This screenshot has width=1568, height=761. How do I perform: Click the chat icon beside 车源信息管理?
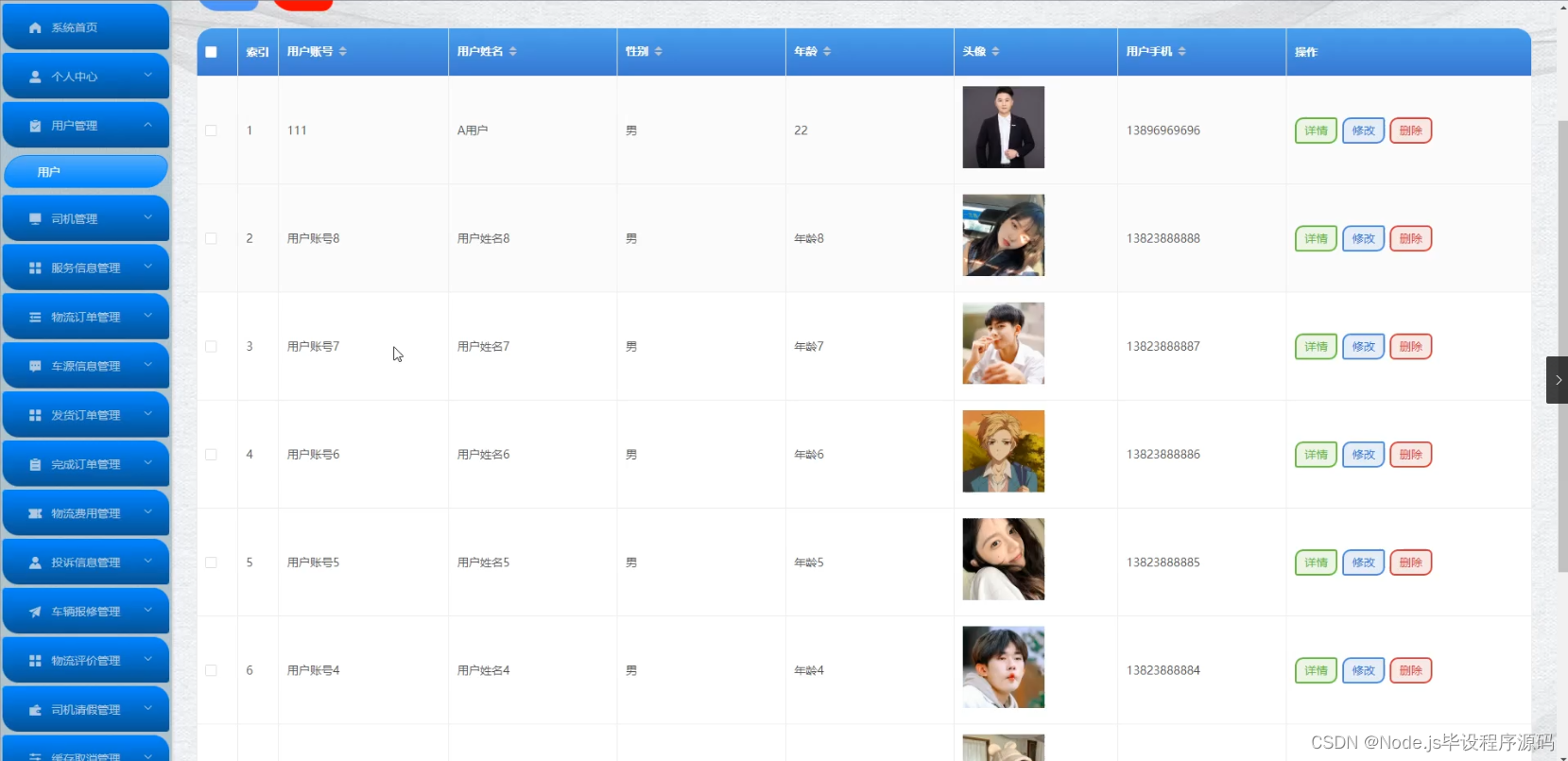click(35, 366)
